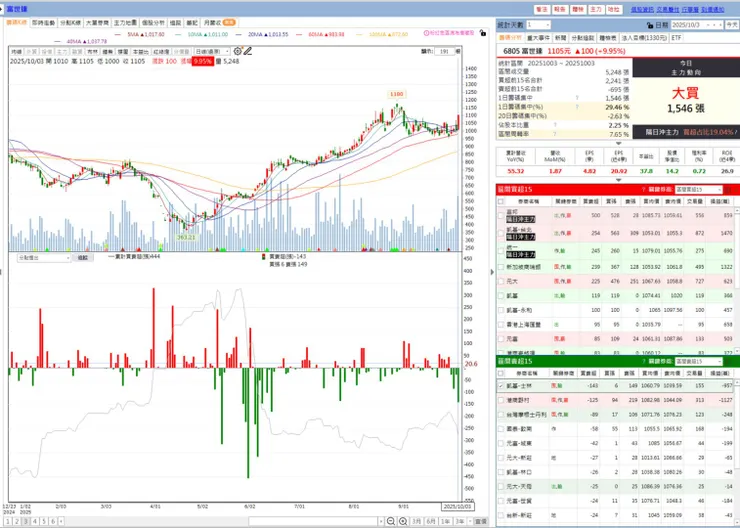Open the 分點進出 indicator dropdown

click(x=44, y=258)
